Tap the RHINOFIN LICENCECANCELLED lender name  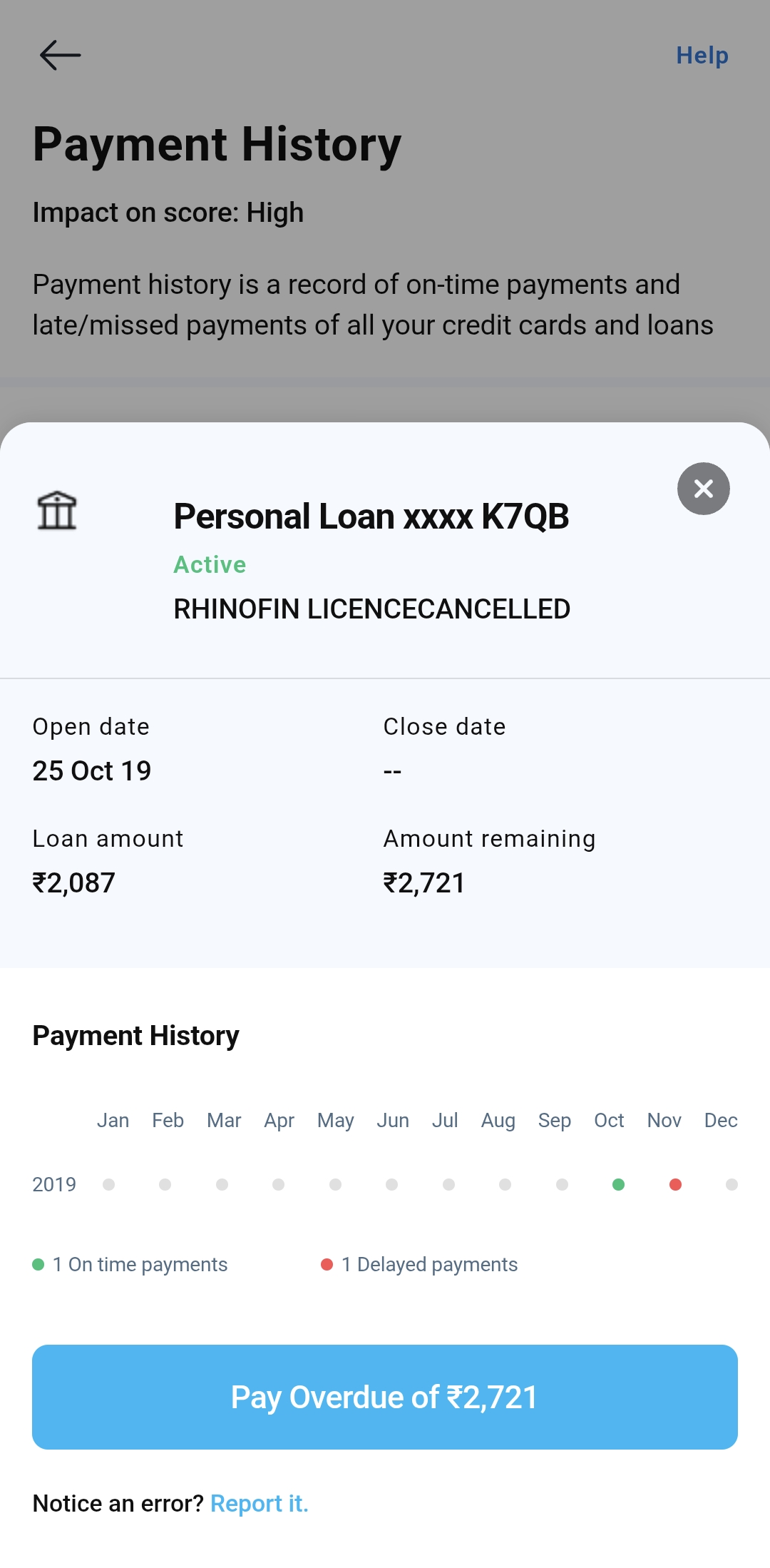click(371, 609)
